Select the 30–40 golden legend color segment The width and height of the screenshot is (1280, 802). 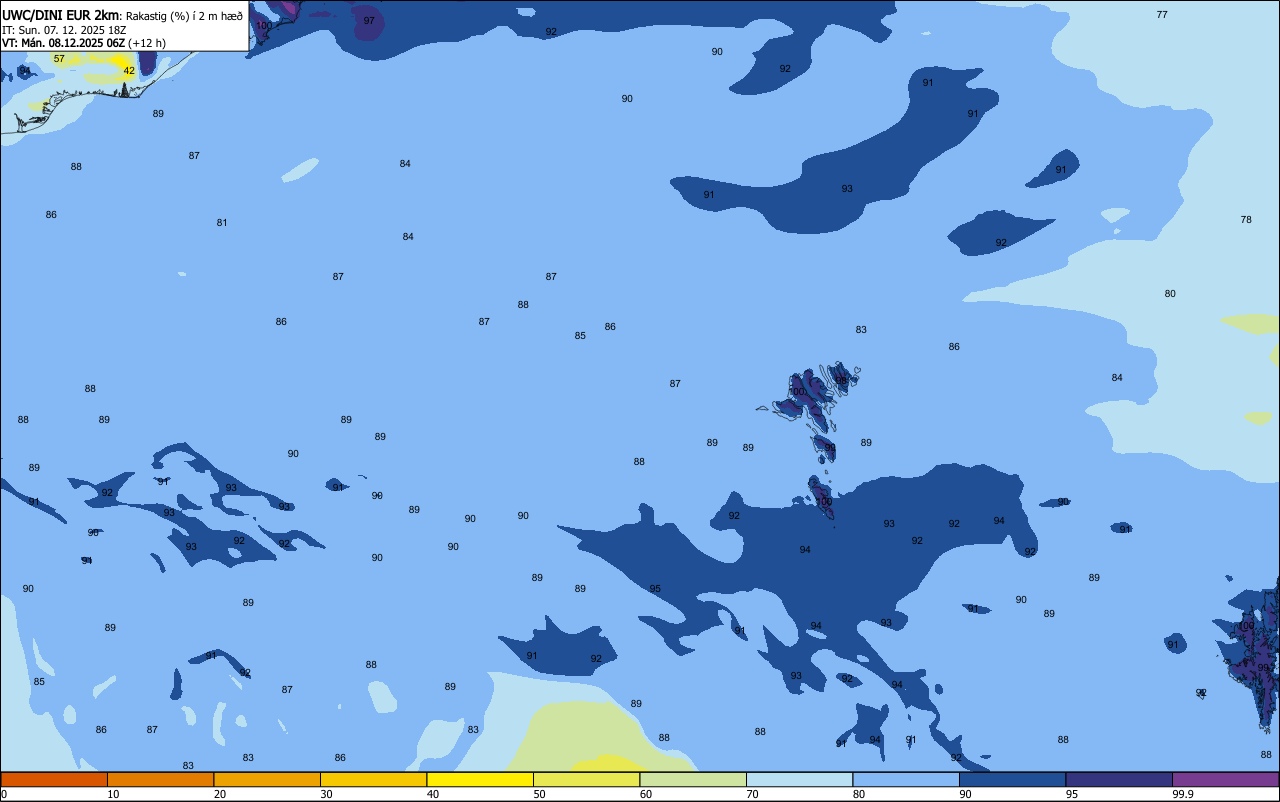373,779
